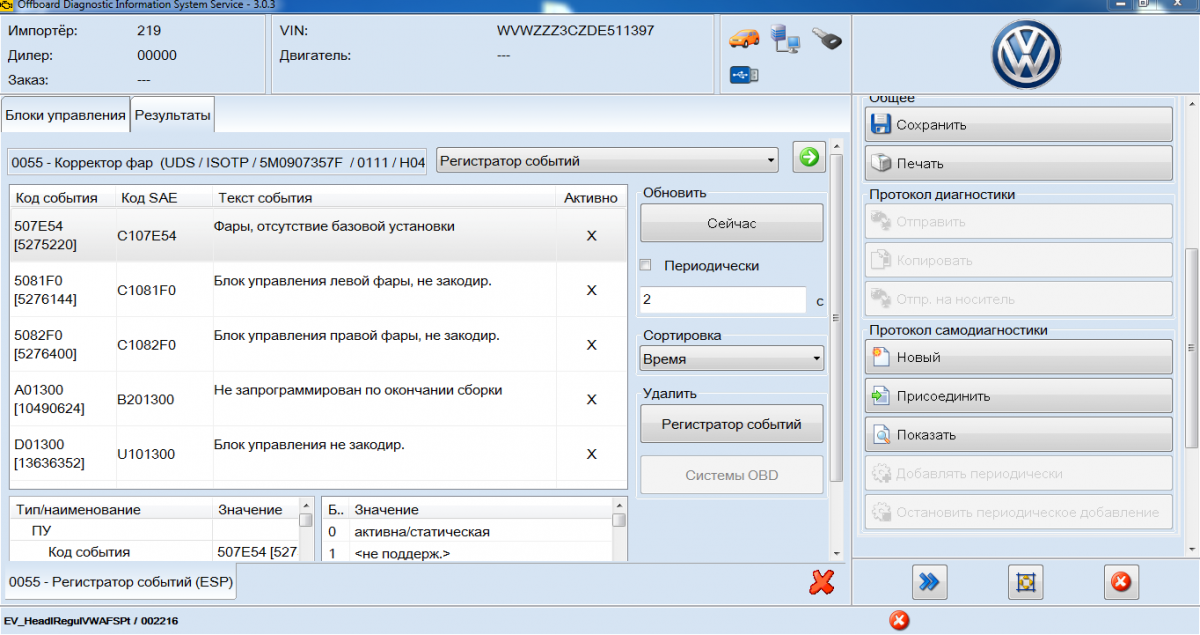The image size is (1200, 635).
Task: Click the network computers connection icon
Action: (785, 39)
